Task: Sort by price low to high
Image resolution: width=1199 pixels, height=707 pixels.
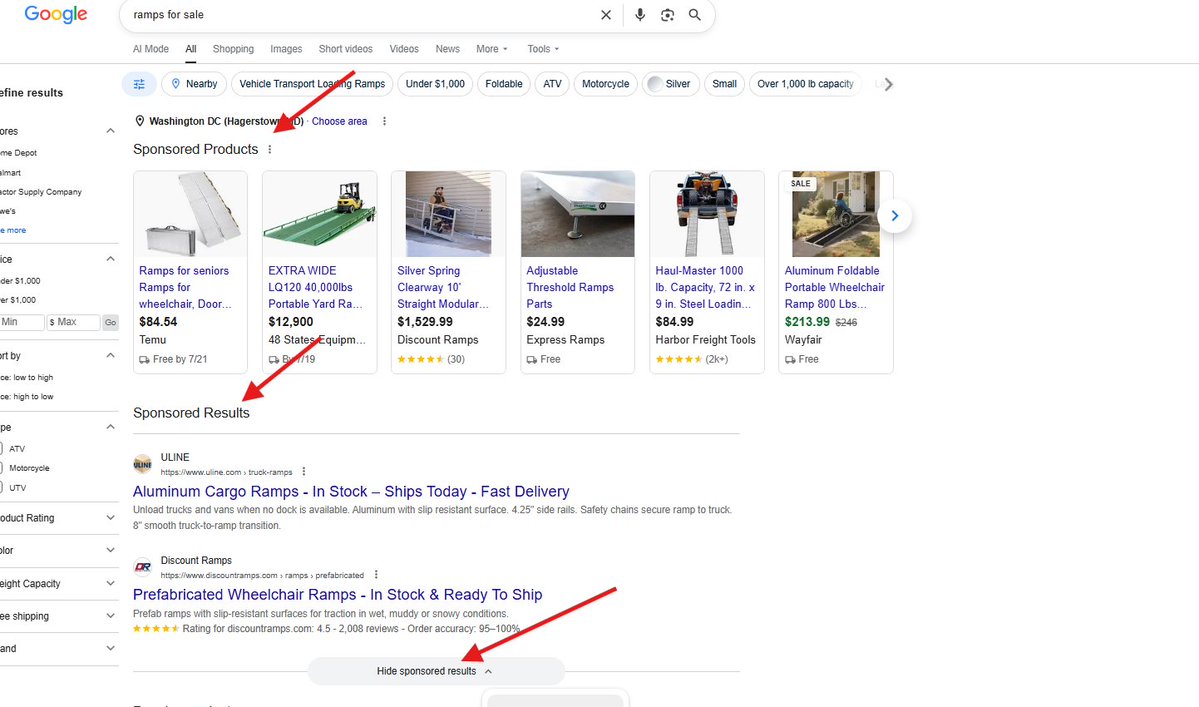Action: pyautogui.click(x=27, y=378)
